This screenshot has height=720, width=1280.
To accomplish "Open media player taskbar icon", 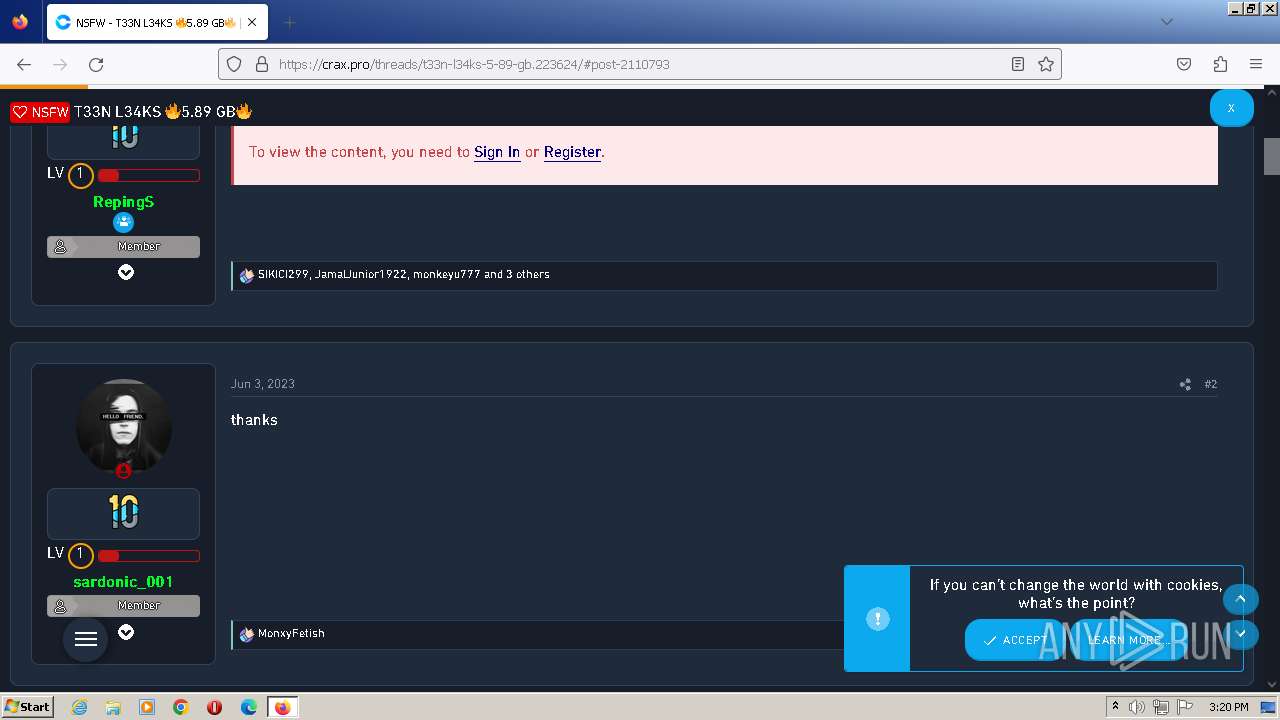I will click(147, 707).
